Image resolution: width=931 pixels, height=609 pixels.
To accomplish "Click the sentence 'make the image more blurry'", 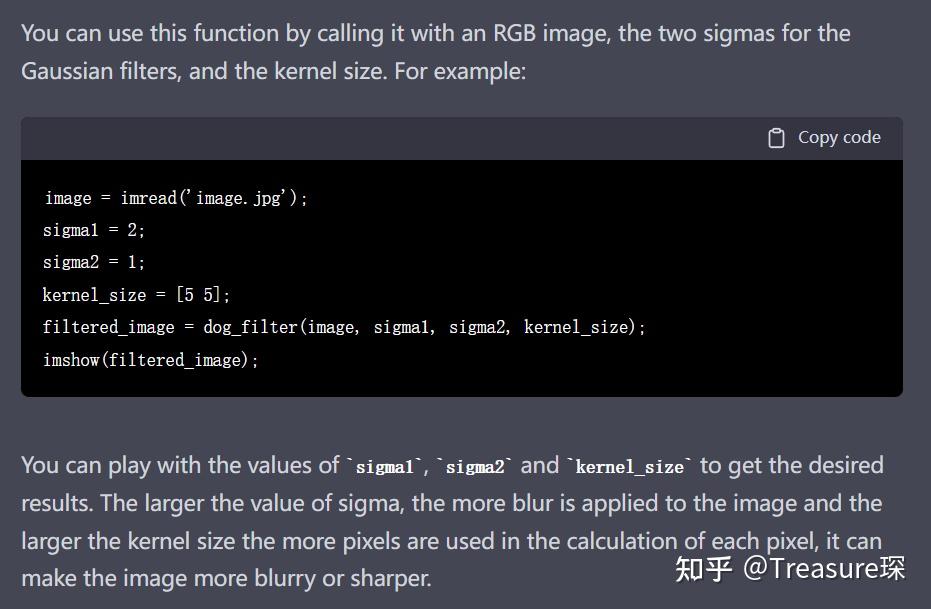I will 169,578.
